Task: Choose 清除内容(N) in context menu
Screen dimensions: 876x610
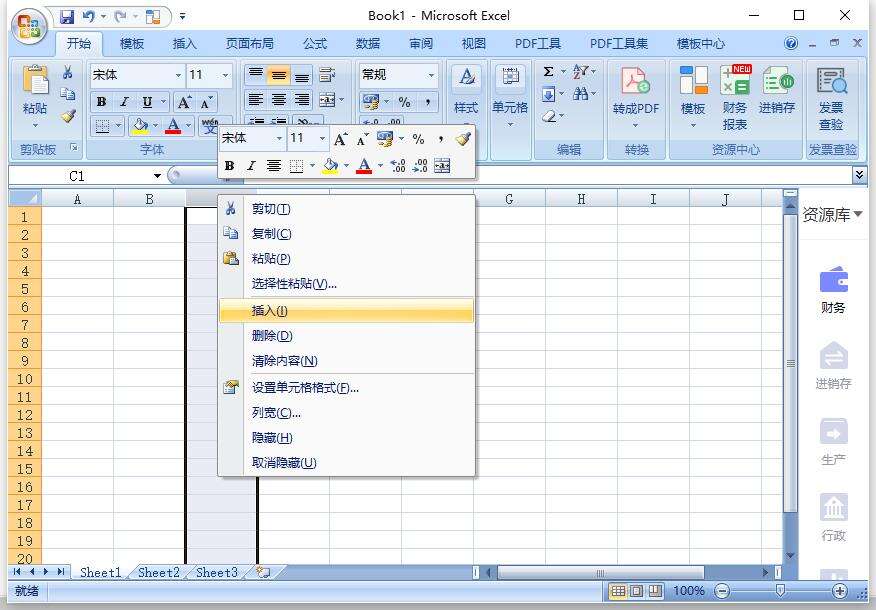Action: click(x=346, y=361)
